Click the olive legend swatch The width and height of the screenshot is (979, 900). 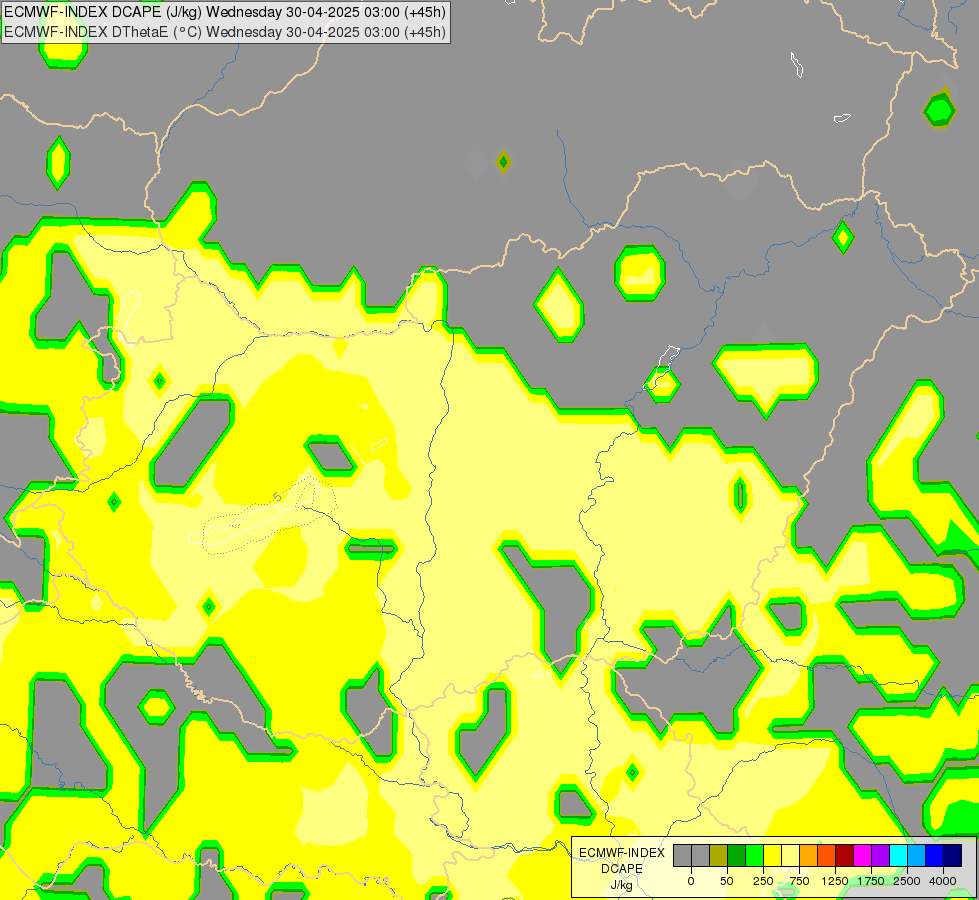pos(719,855)
